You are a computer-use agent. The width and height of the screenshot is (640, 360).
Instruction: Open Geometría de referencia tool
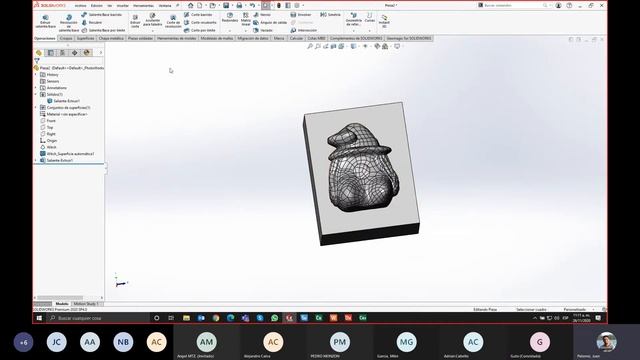[353, 19]
